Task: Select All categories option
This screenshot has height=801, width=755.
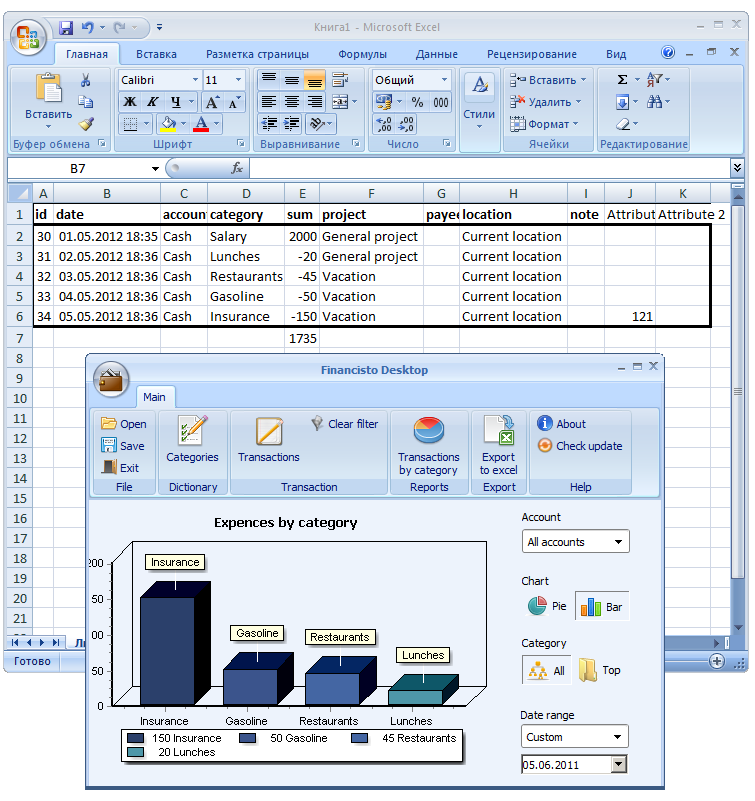Action: (546, 670)
